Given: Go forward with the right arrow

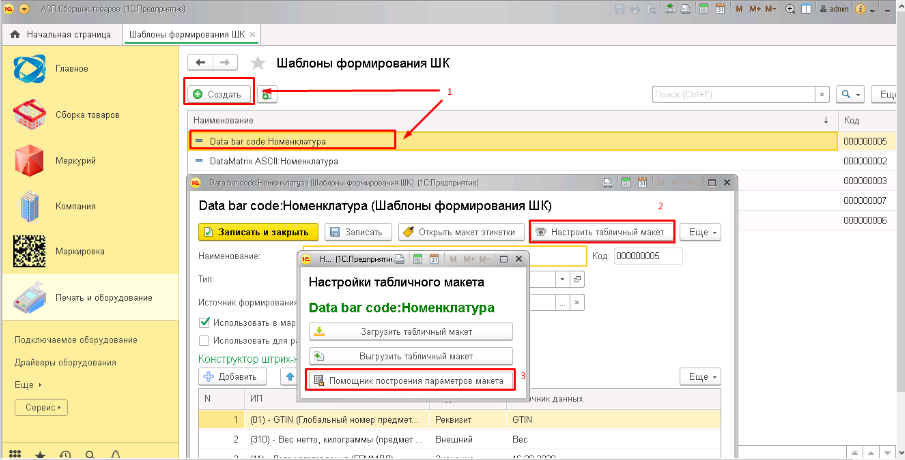Looking at the screenshot, I should pos(225,62).
